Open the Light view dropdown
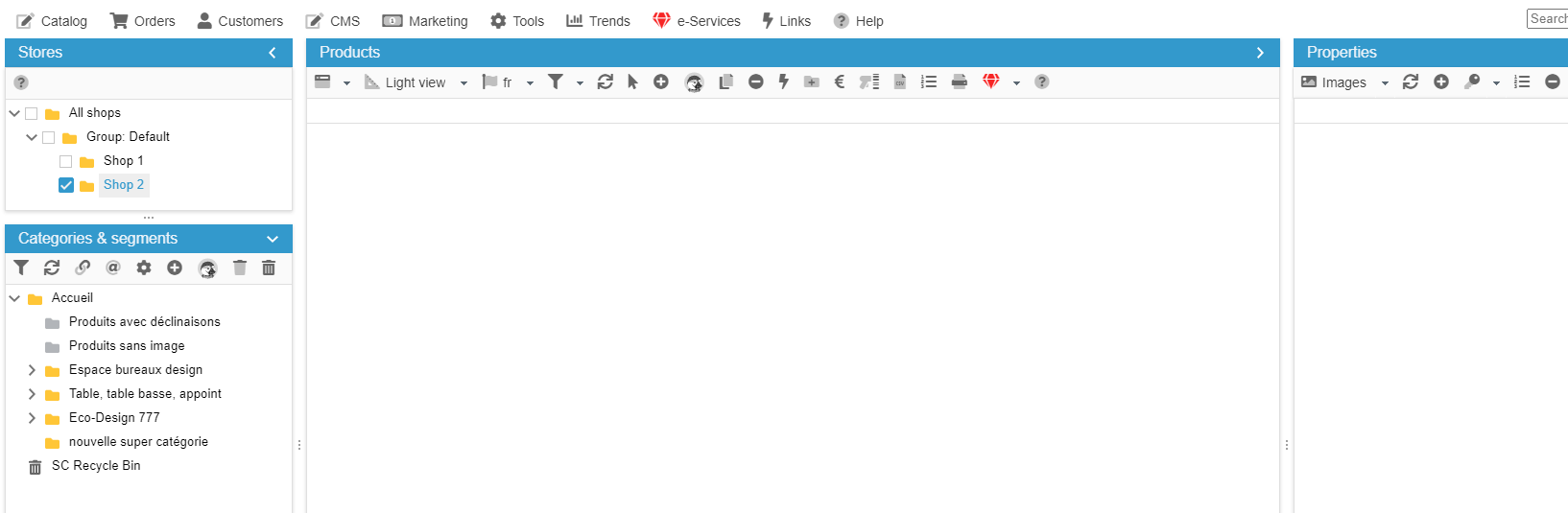This screenshot has width=1568, height=513. pos(416,82)
